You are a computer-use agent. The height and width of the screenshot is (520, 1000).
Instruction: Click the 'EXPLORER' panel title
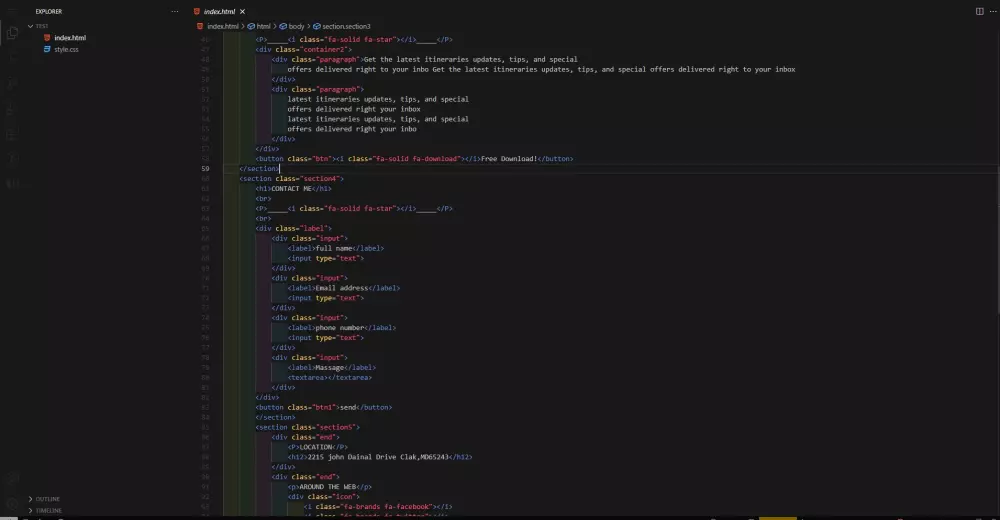click(x=49, y=11)
